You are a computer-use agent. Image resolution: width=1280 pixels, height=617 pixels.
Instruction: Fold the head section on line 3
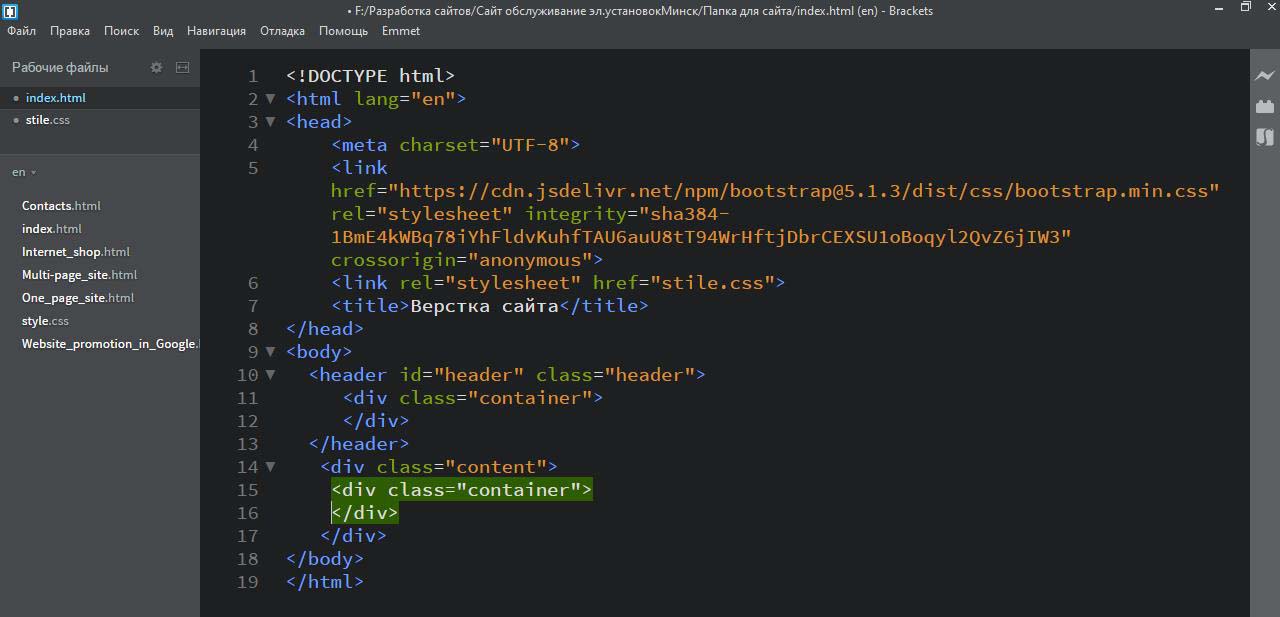point(270,122)
